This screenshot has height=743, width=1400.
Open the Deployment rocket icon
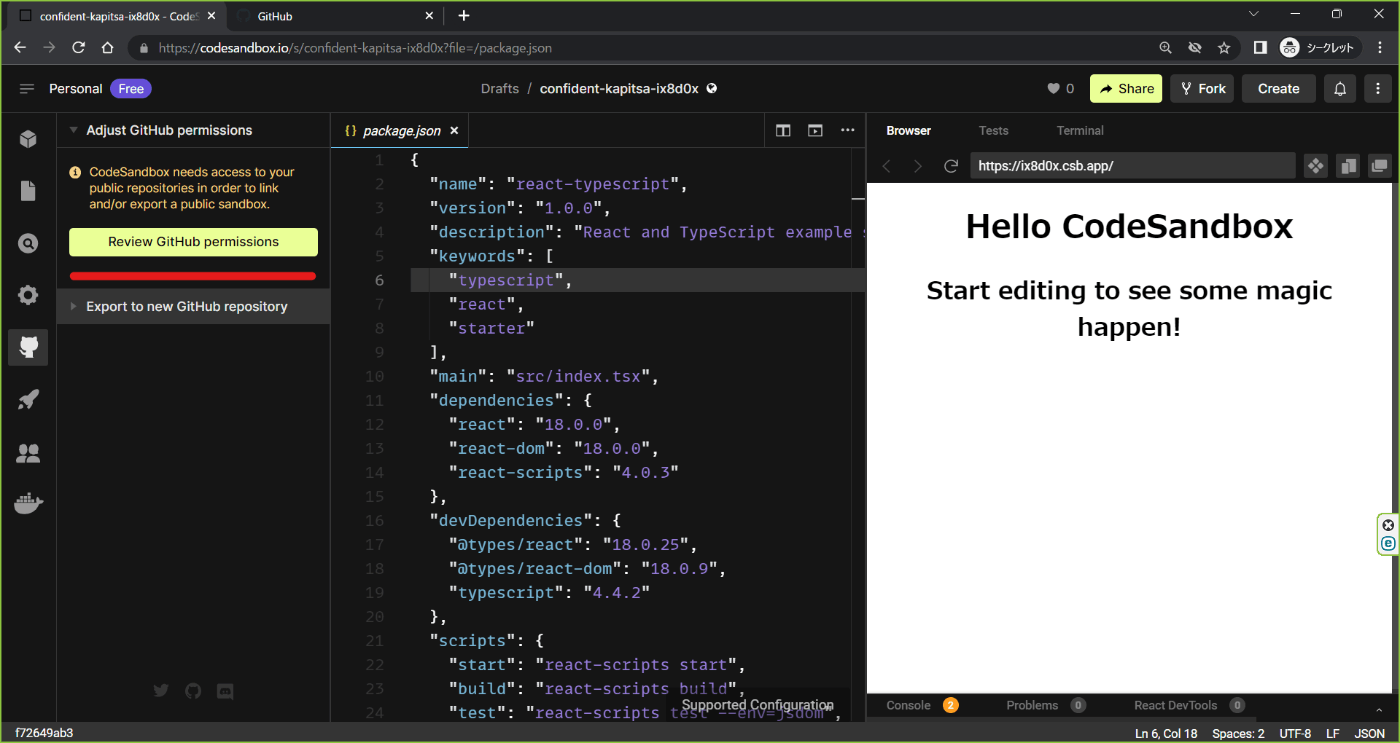click(28, 400)
